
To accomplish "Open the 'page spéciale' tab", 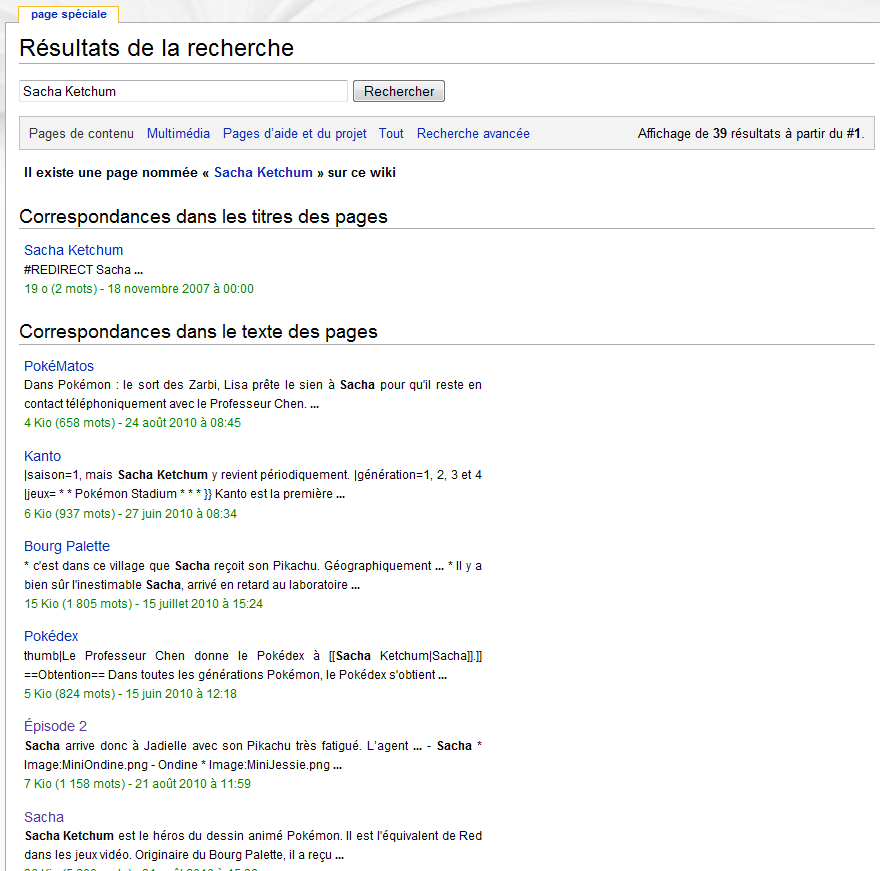I will (x=68, y=14).
